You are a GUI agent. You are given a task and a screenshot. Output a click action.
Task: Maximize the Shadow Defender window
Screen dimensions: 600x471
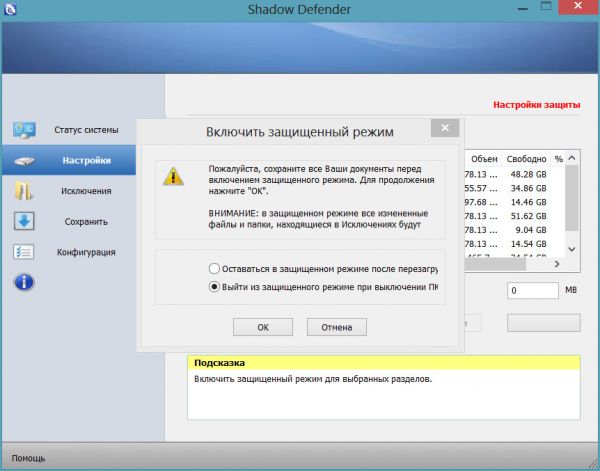coord(546,6)
